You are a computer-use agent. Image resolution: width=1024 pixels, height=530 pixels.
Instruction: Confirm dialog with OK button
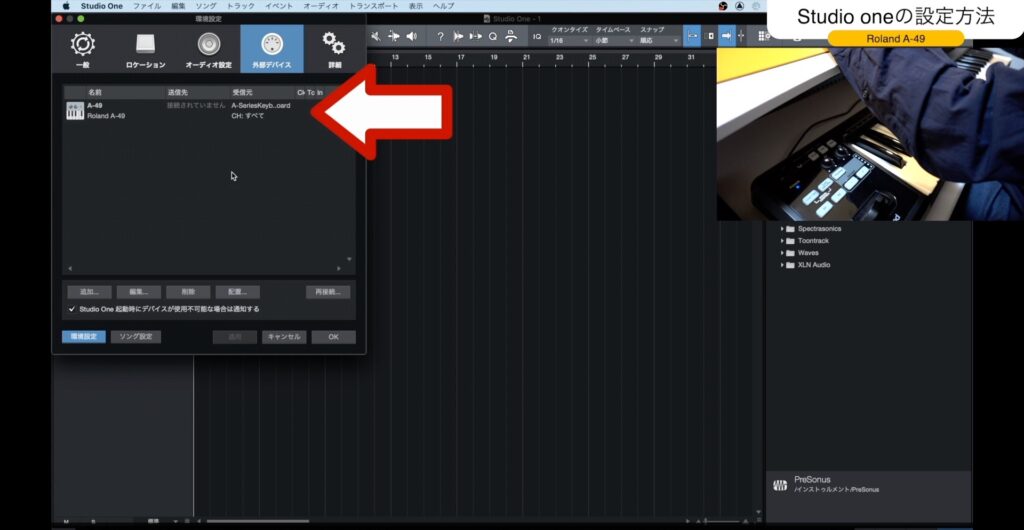pos(334,337)
